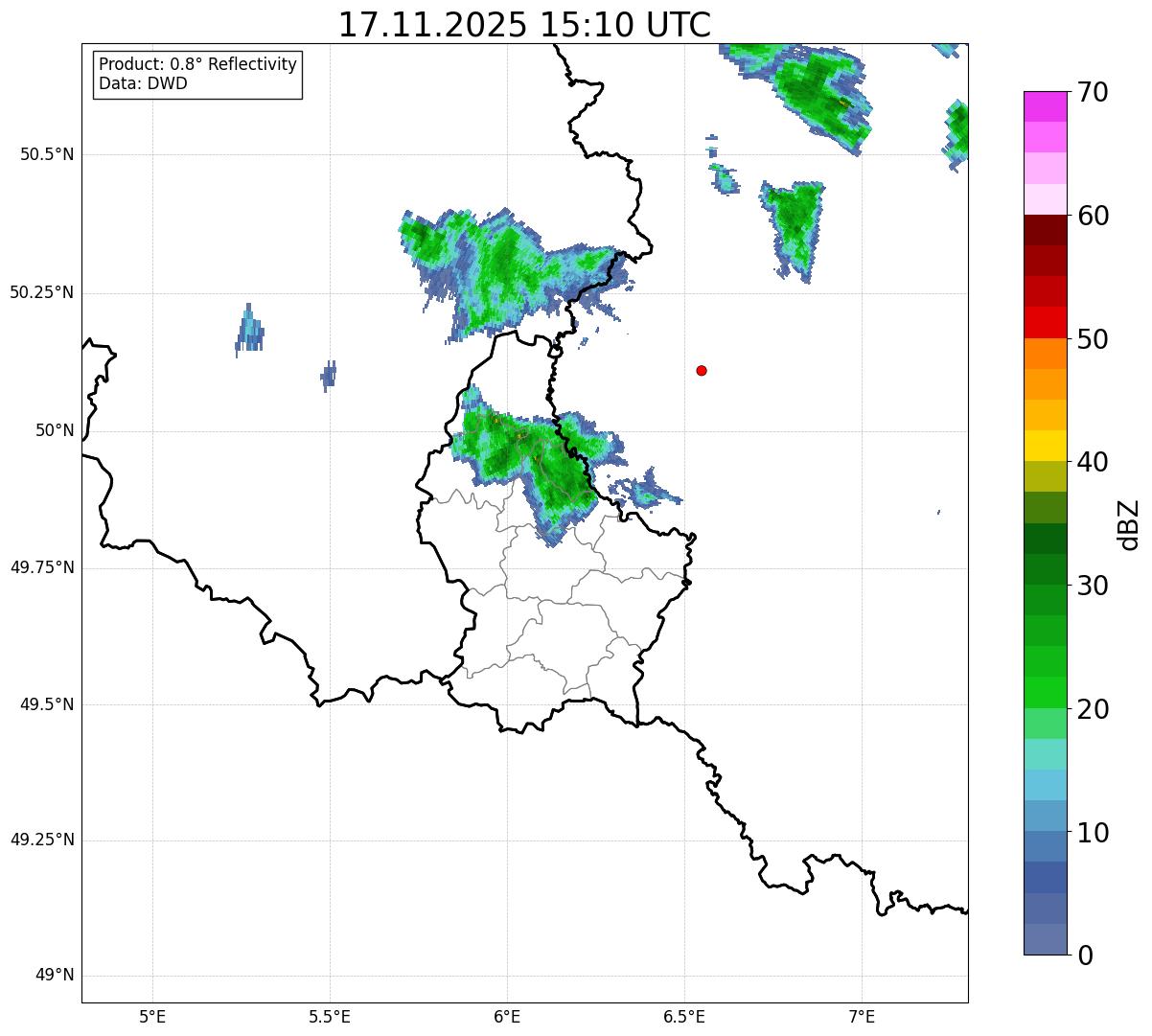The height and width of the screenshot is (1036, 1152).
Task: Click the 49.5°N latitude label
Action: click(x=47, y=704)
